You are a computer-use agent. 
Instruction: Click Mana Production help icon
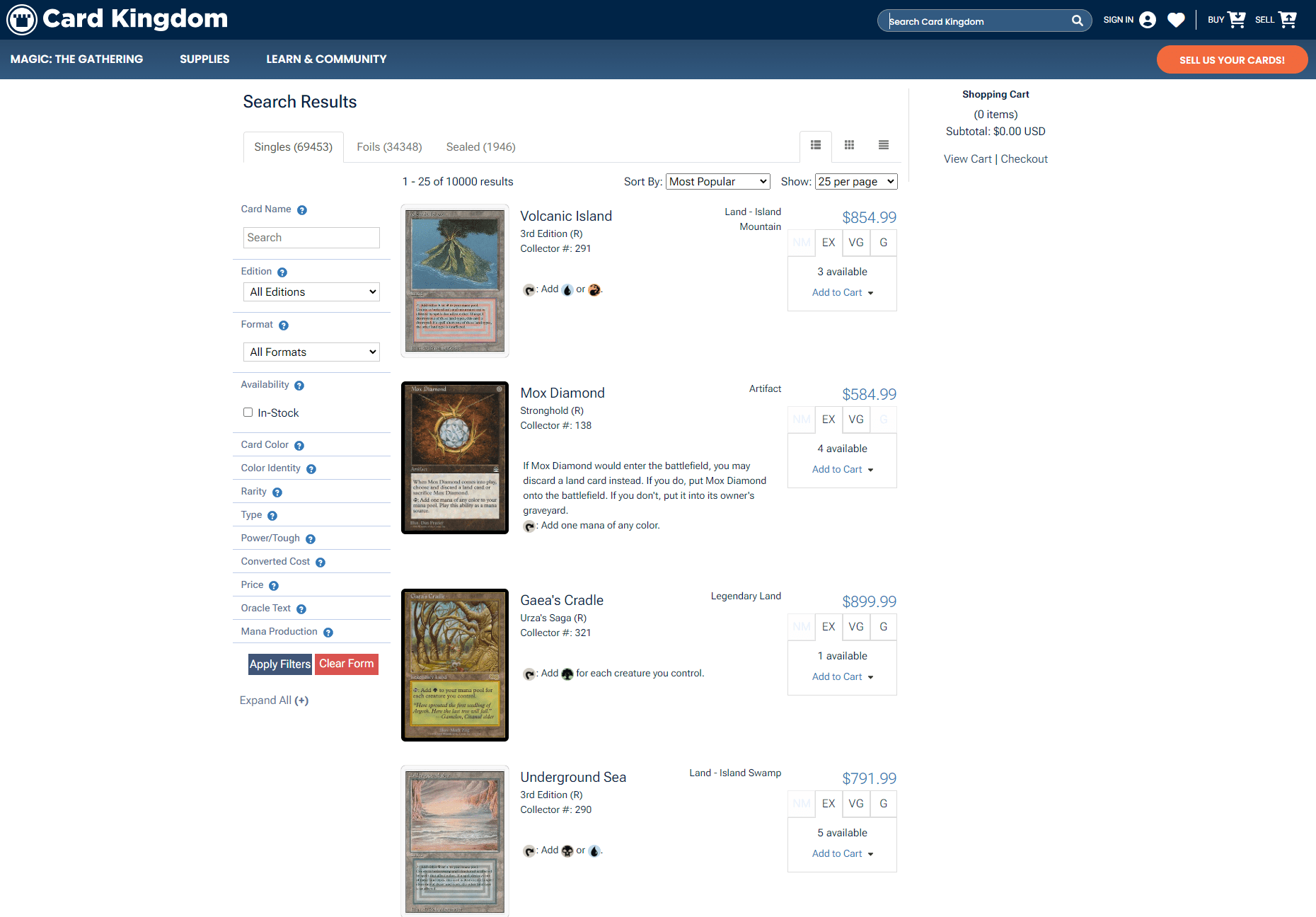coord(328,633)
